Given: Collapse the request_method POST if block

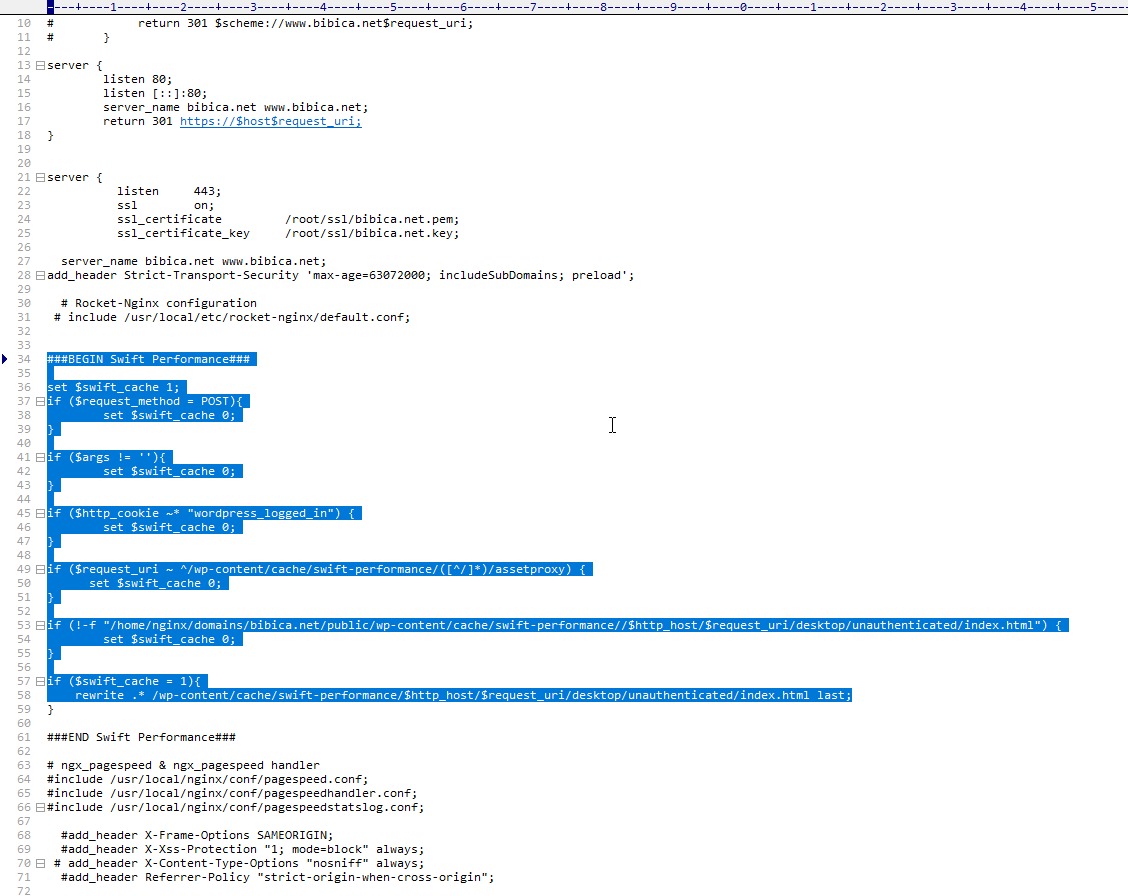Looking at the screenshot, I should [x=40, y=401].
